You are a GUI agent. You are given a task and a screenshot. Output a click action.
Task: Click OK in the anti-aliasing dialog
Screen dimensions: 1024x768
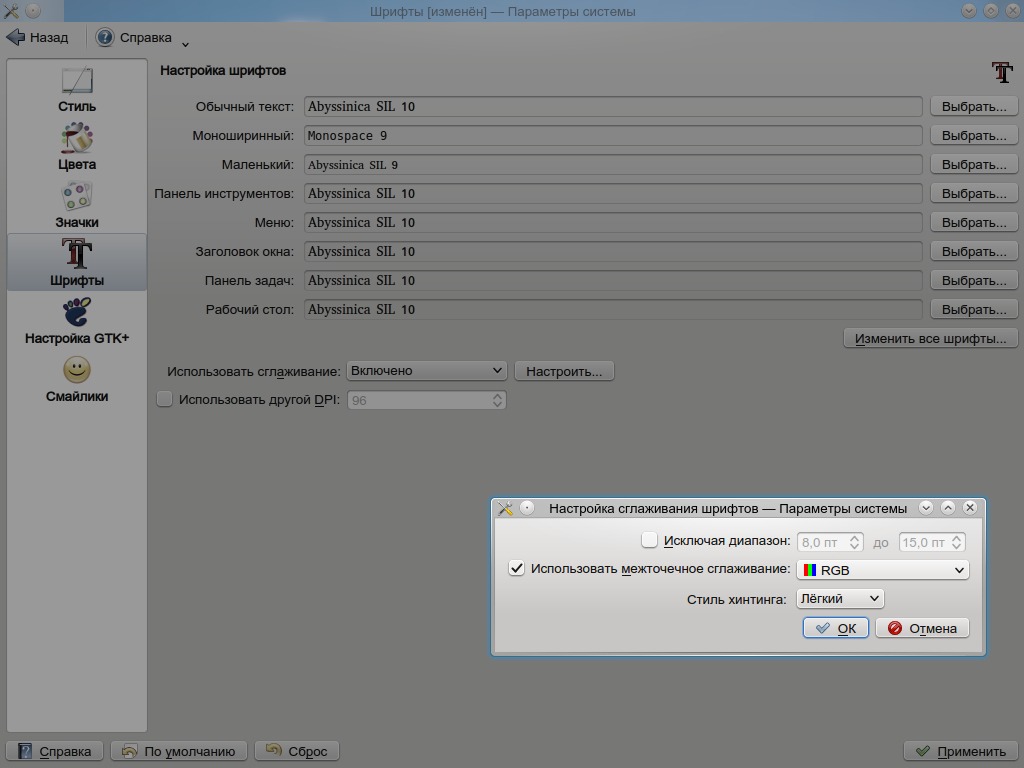[835, 628]
